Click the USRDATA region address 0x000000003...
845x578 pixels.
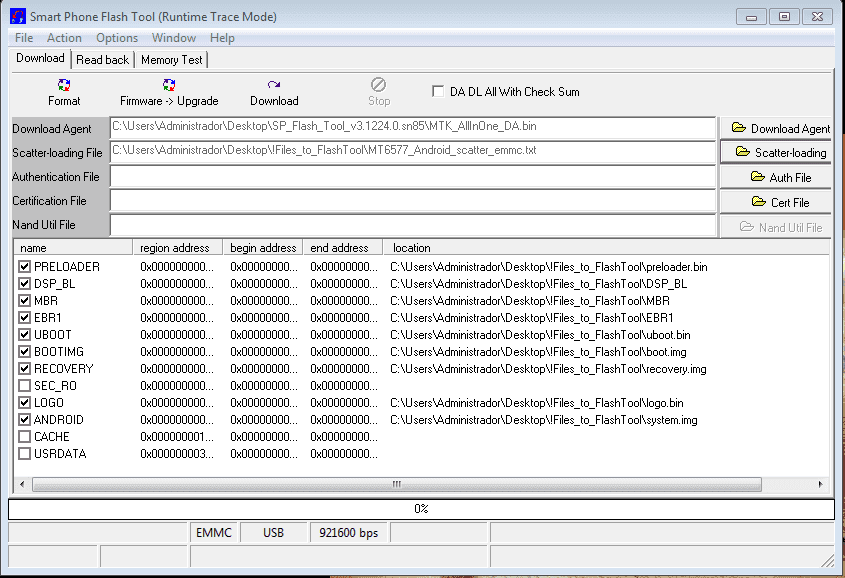point(177,454)
